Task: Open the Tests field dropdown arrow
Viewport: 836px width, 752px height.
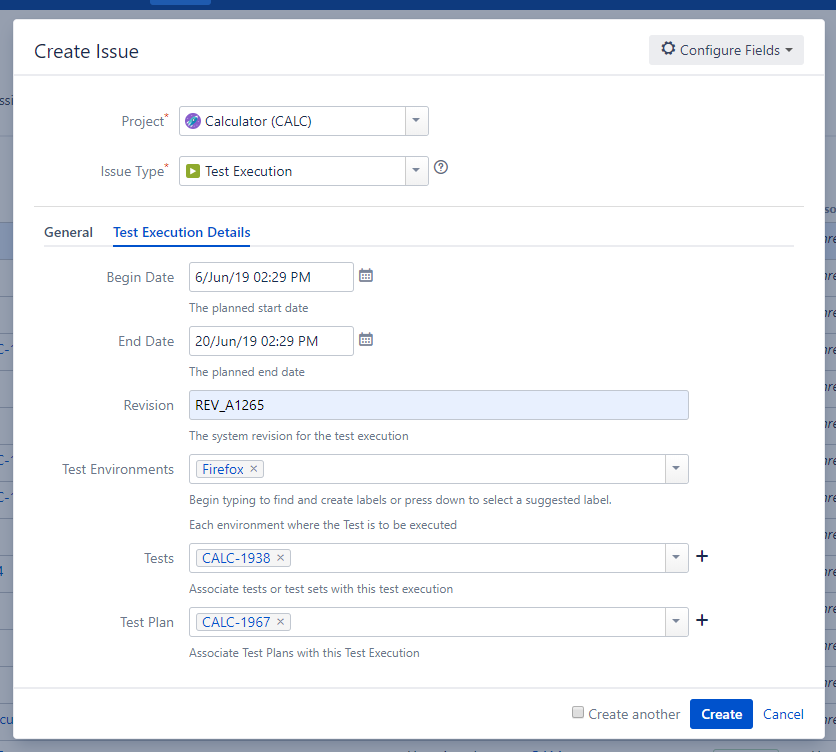Action: tap(677, 558)
